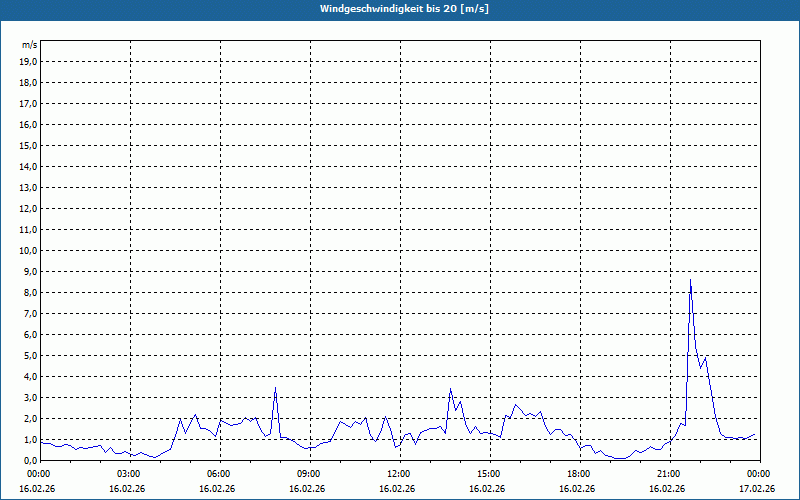Click the 17.02.26 date label

click(x=757, y=489)
